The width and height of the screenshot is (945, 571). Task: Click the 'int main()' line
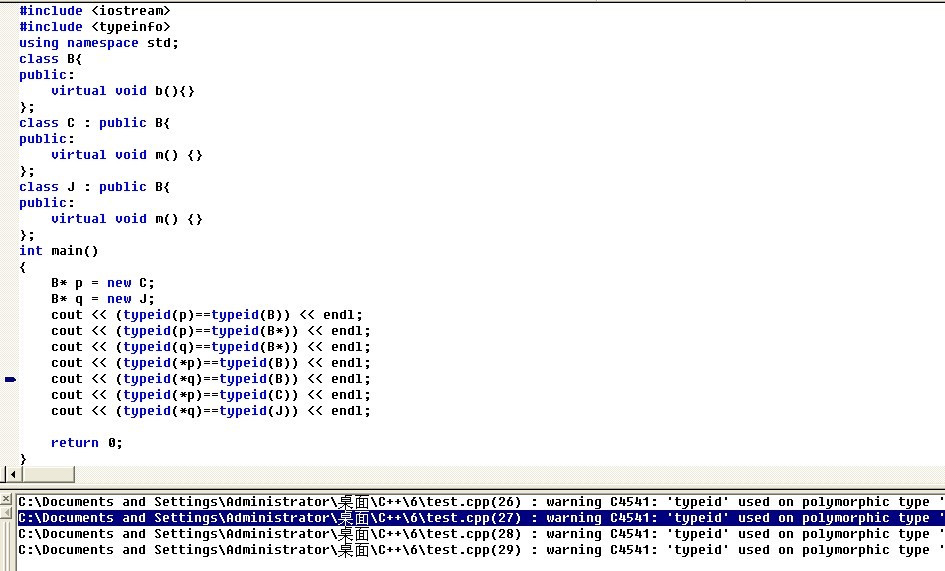coord(58,250)
